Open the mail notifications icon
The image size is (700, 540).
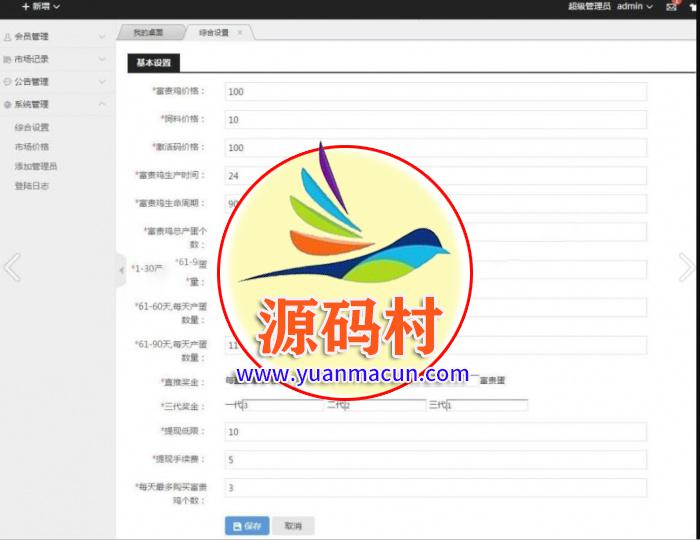click(671, 7)
